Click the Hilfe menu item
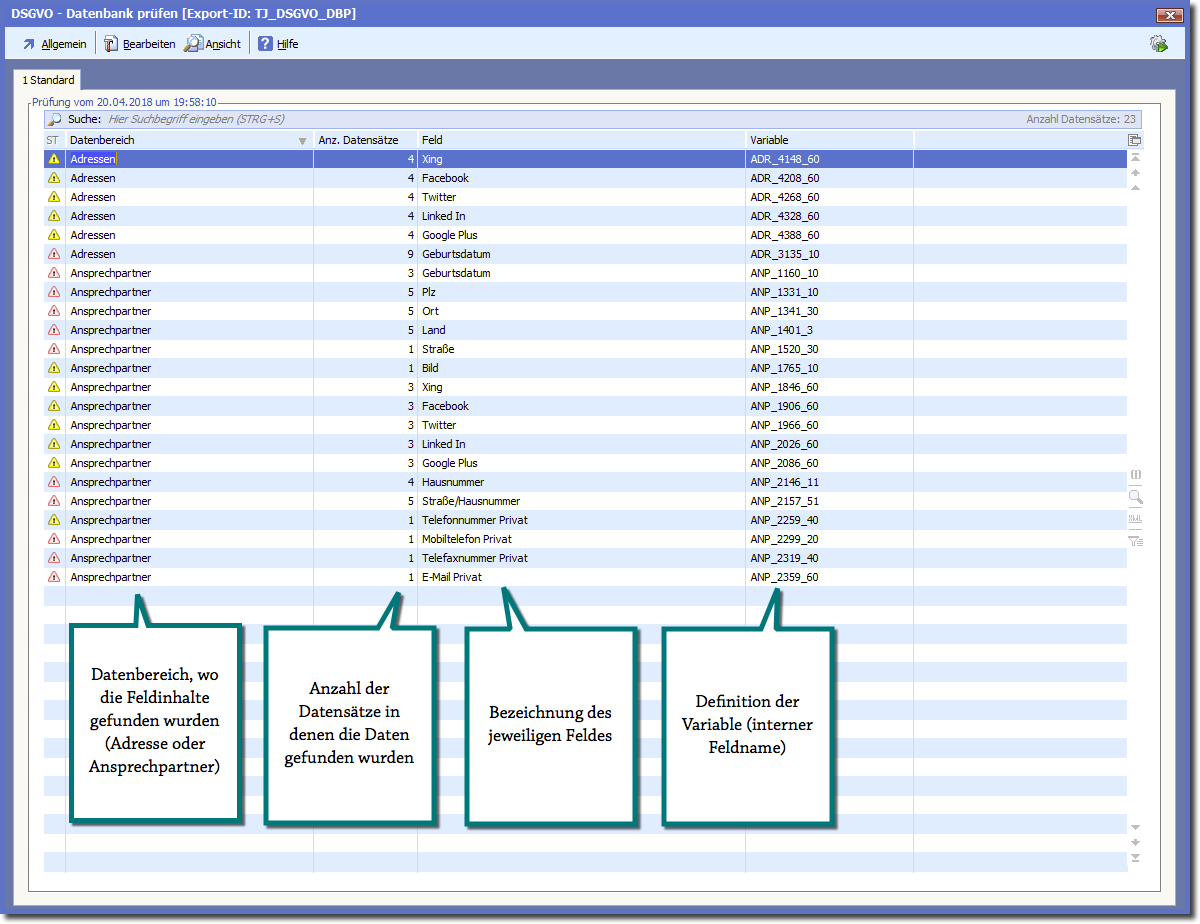 tap(278, 44)
